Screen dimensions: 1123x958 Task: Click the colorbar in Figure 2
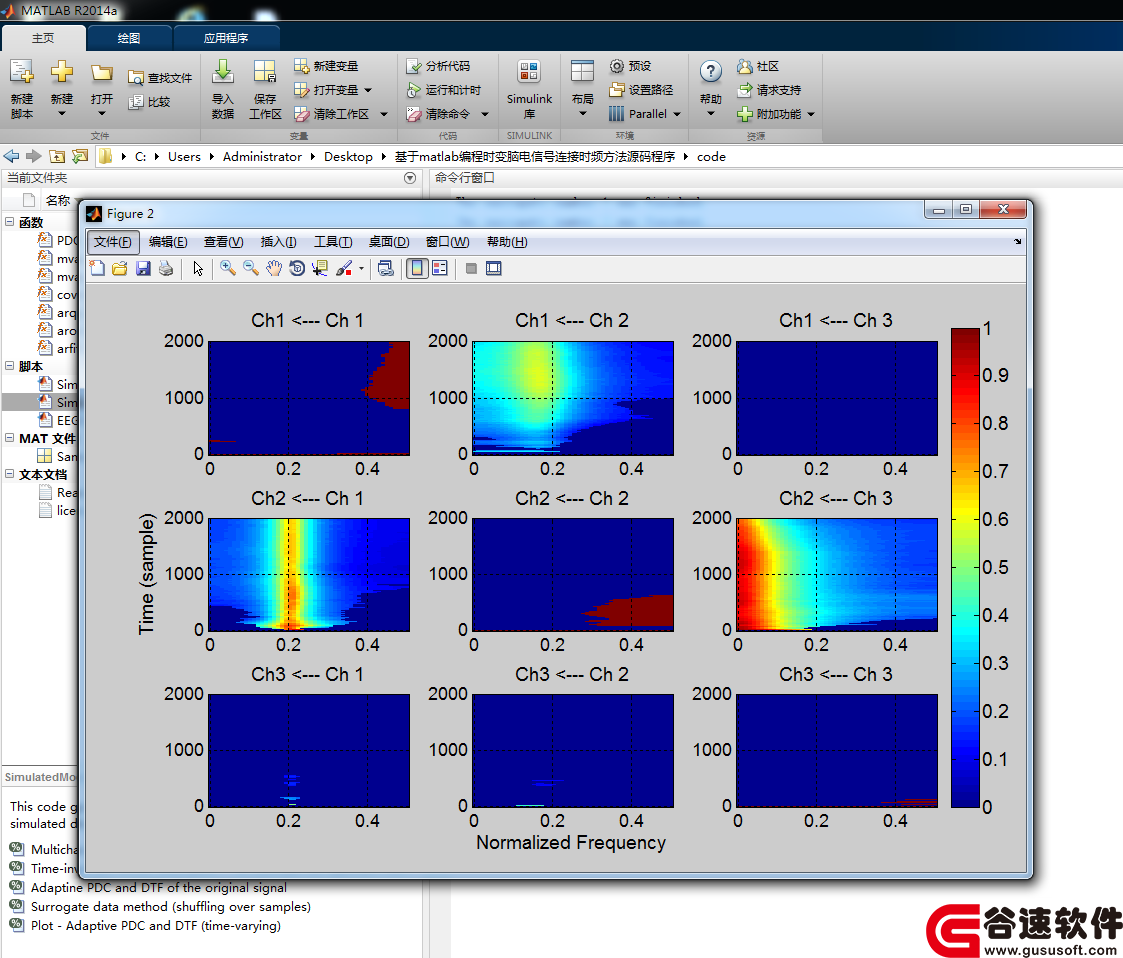coord(965,568)
